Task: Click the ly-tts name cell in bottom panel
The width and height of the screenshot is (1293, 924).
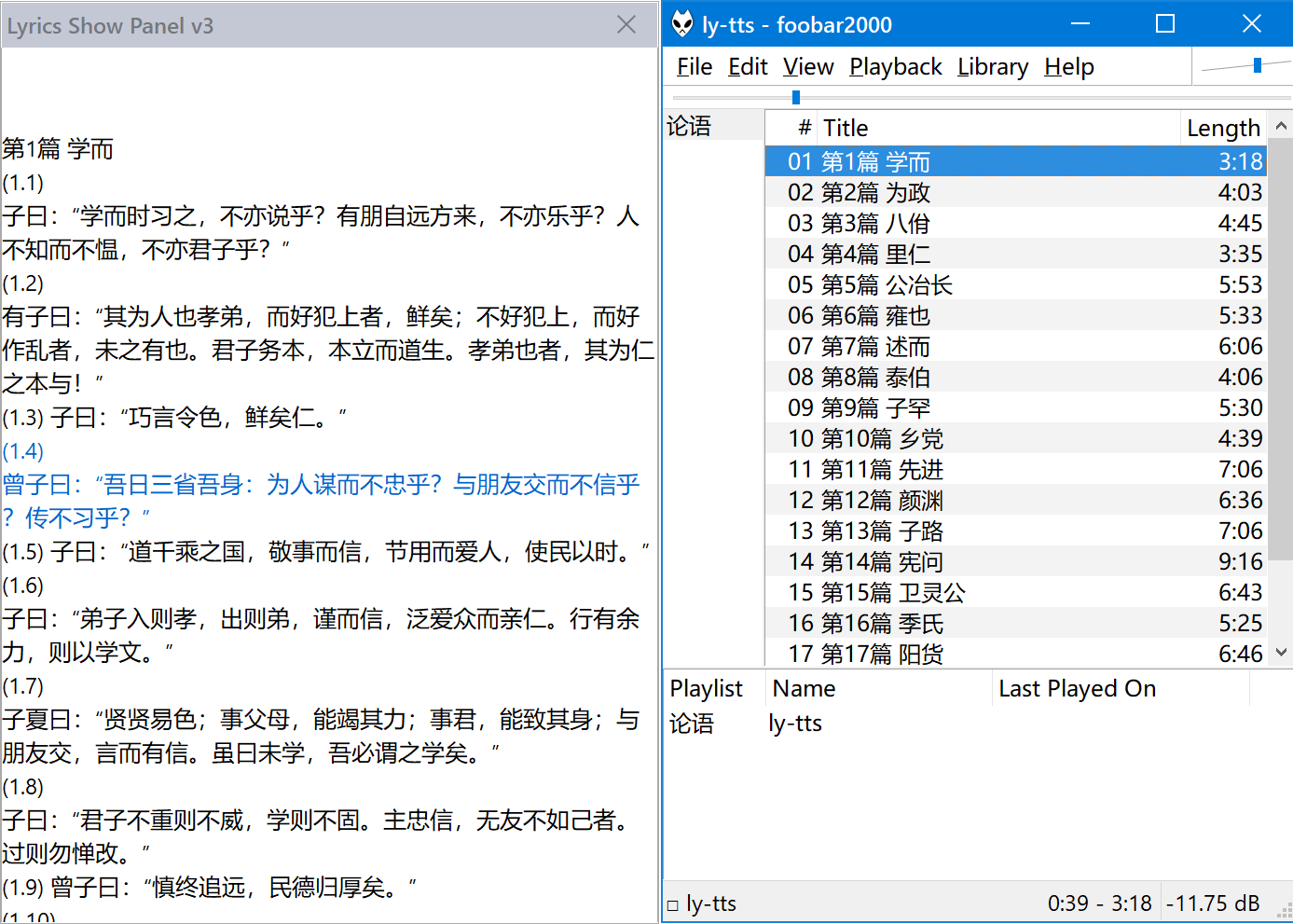Action: [795, 724]
